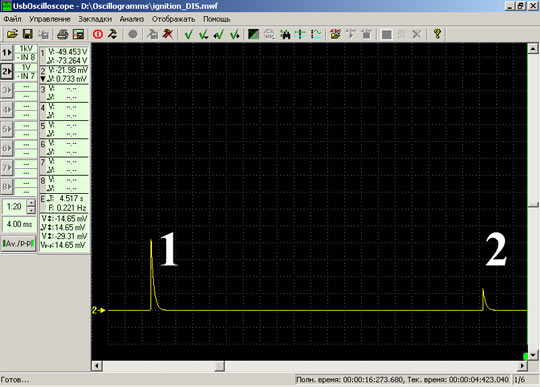Save oscillogram with floppy disk icon

click(28, 34)
